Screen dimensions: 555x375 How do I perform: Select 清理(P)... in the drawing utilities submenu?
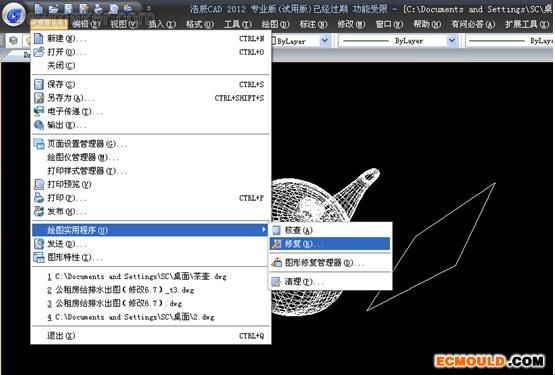[330, 282]
